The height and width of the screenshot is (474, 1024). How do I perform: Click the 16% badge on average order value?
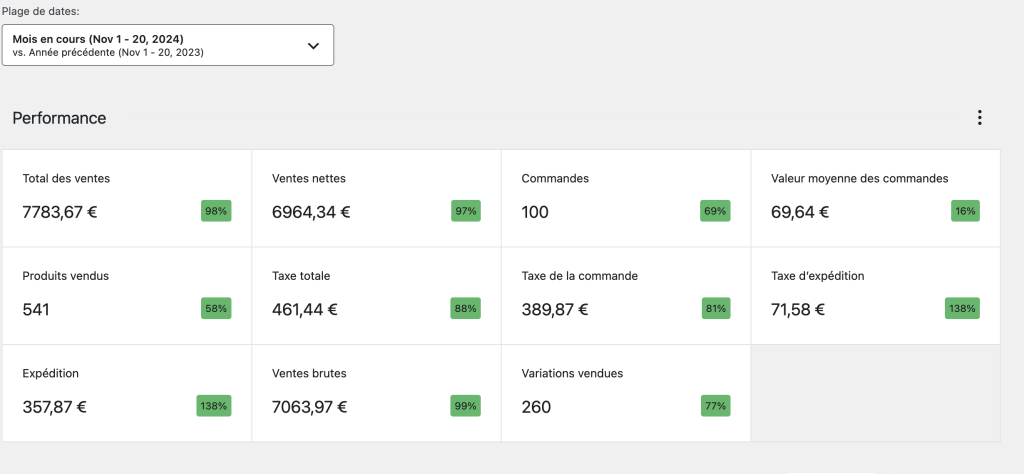965,211
